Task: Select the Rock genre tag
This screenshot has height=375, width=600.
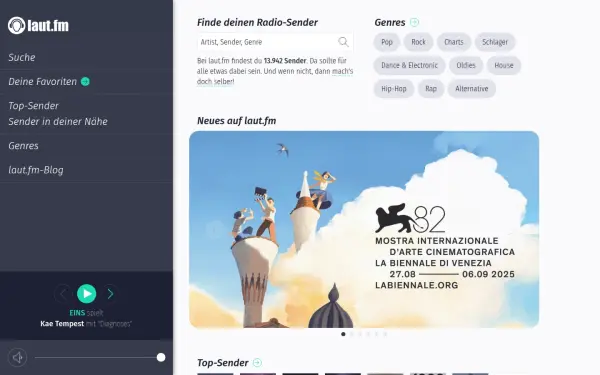Action: [x=418, y=42]
